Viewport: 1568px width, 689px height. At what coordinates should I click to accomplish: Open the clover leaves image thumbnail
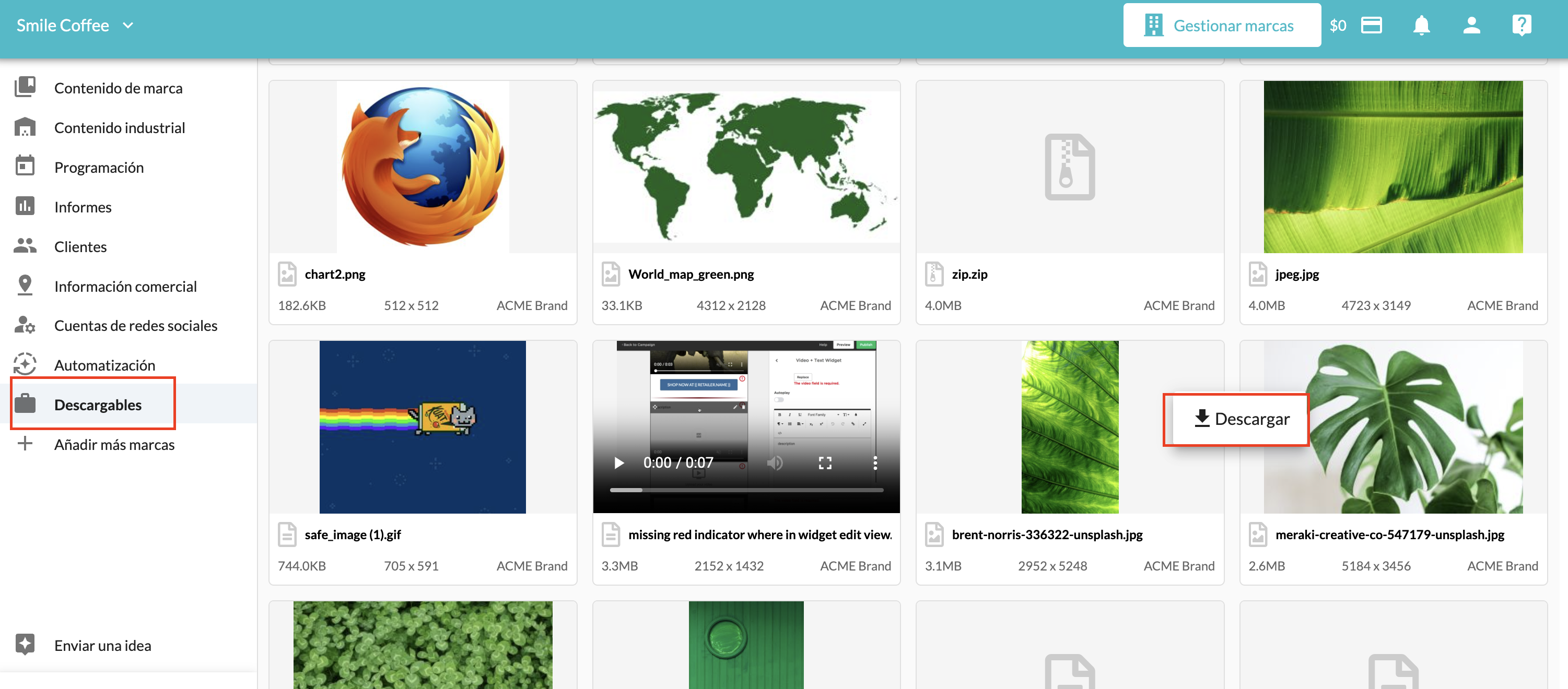(423, 645)
